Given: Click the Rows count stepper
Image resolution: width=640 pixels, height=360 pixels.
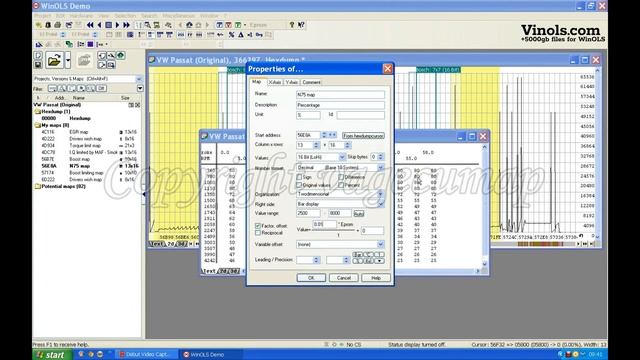Looking at the screenshot, I should 348,145.
